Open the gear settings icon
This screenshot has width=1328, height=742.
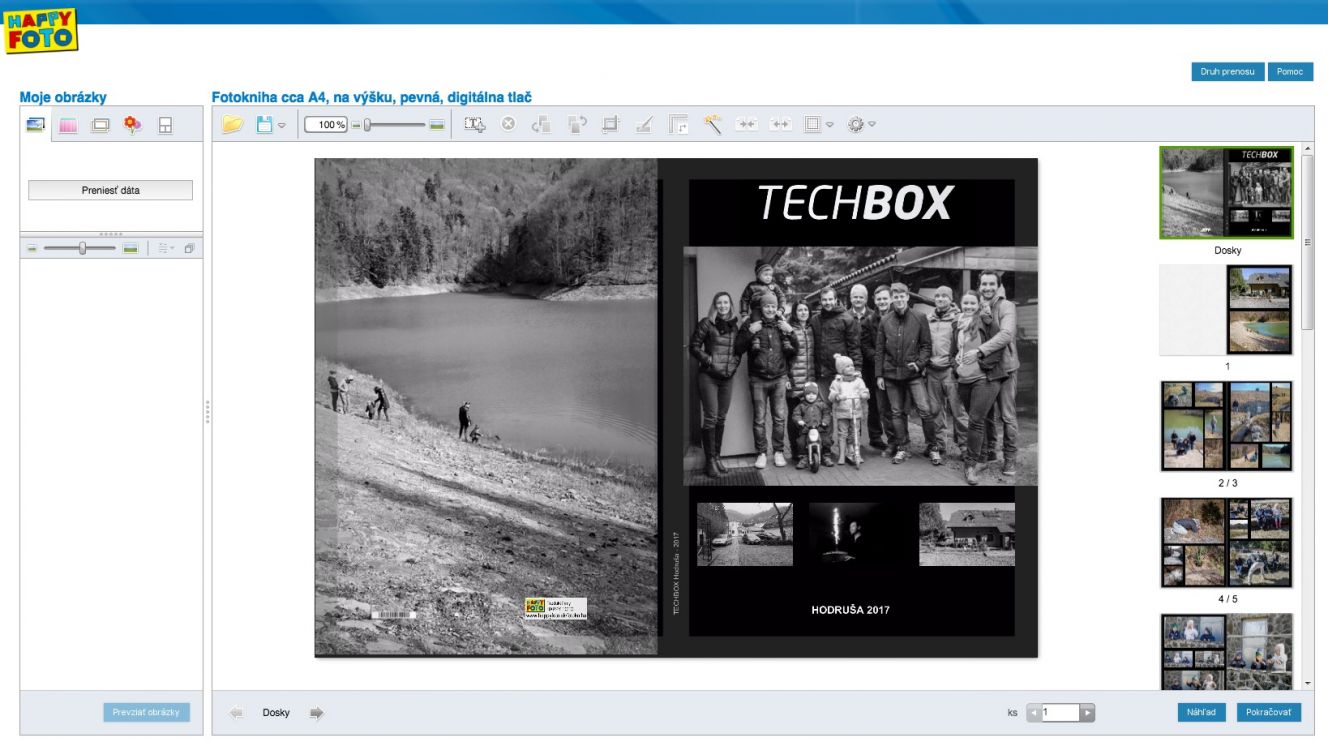click(x=855, y=125)
